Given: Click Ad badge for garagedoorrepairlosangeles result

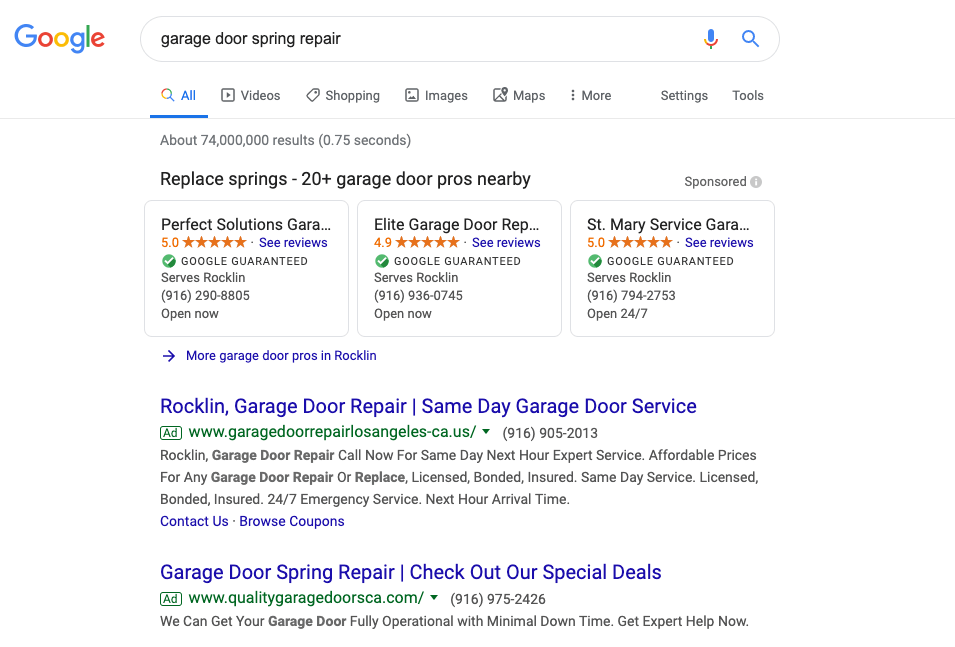Looking at the screenshot, I should tap(171, 433).
